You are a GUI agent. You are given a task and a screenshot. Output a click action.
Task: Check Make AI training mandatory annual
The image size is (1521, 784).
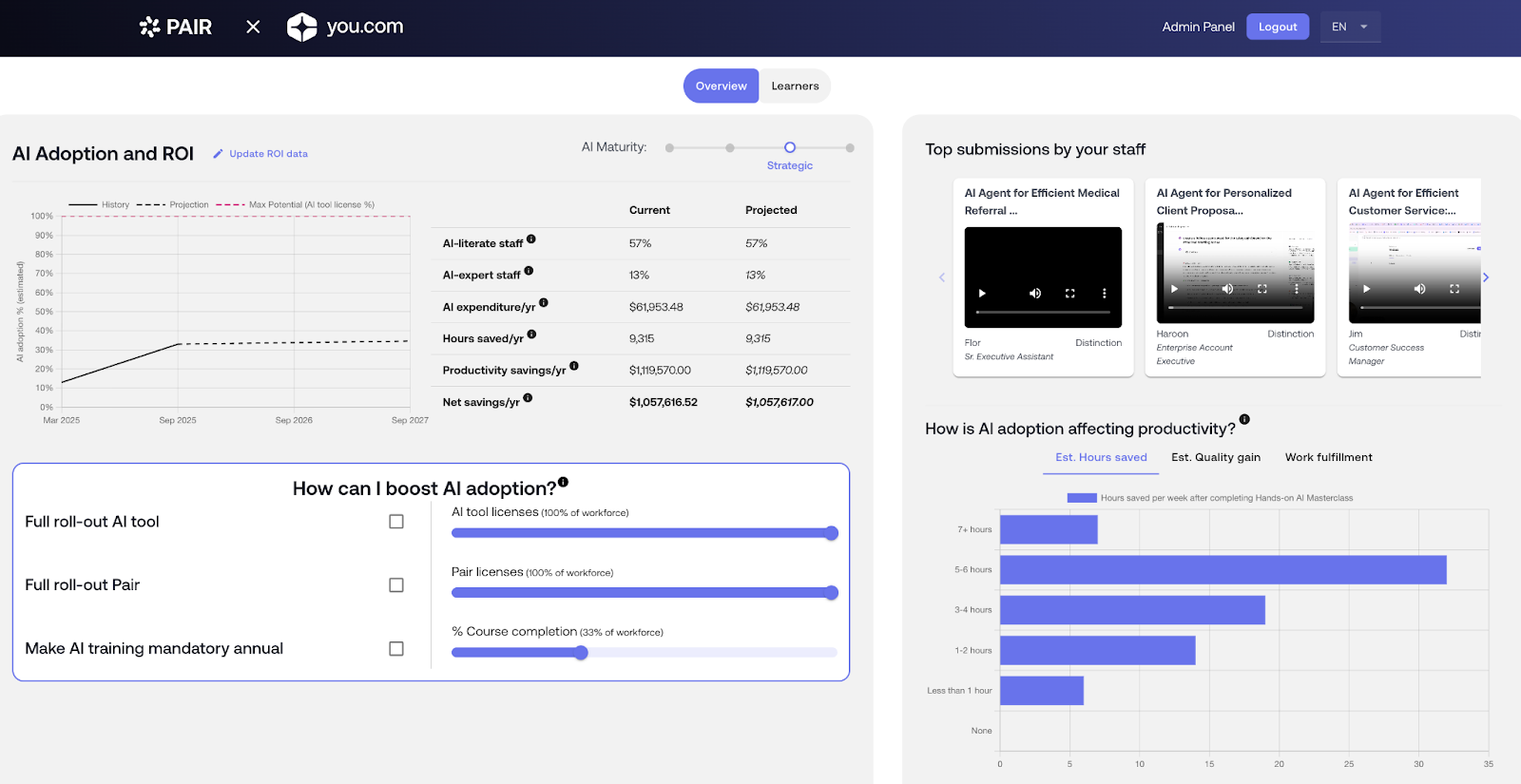point(396,649)
